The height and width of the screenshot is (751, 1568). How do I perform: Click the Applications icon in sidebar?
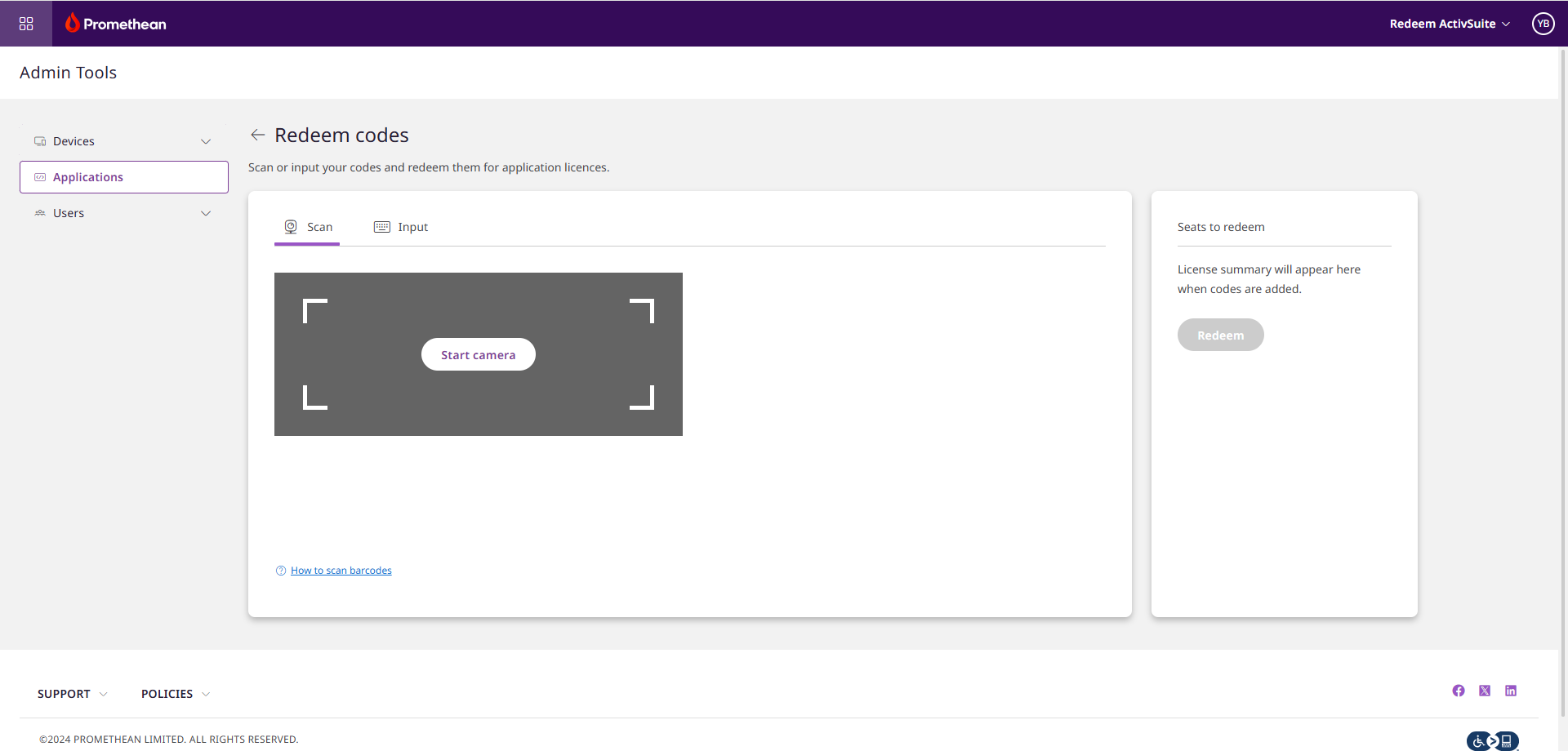[40, 177]
